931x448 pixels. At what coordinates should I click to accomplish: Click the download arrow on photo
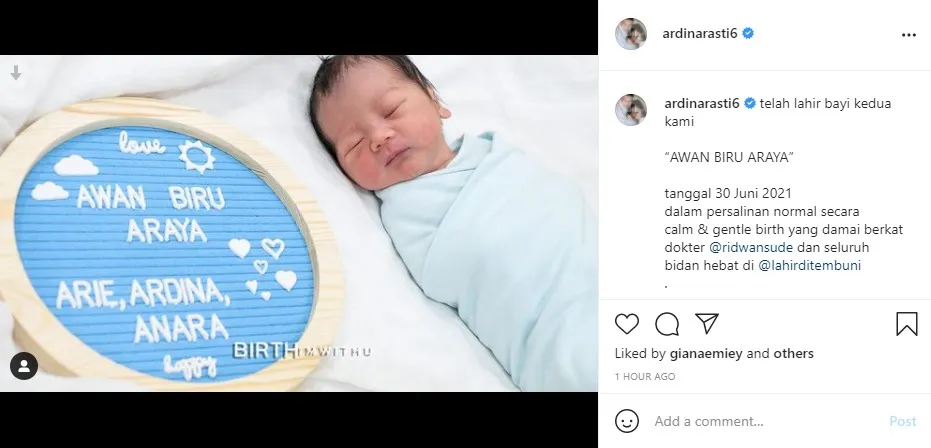pos(16,73)
